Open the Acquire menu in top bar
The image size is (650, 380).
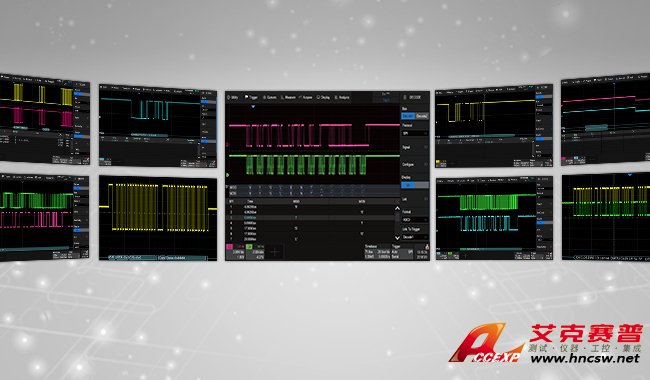(x=306, y=97)
